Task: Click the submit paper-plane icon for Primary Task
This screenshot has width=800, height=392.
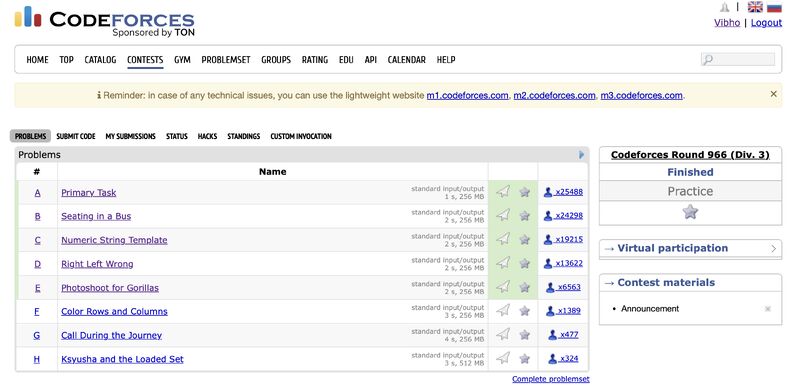Action: [503, 192]
